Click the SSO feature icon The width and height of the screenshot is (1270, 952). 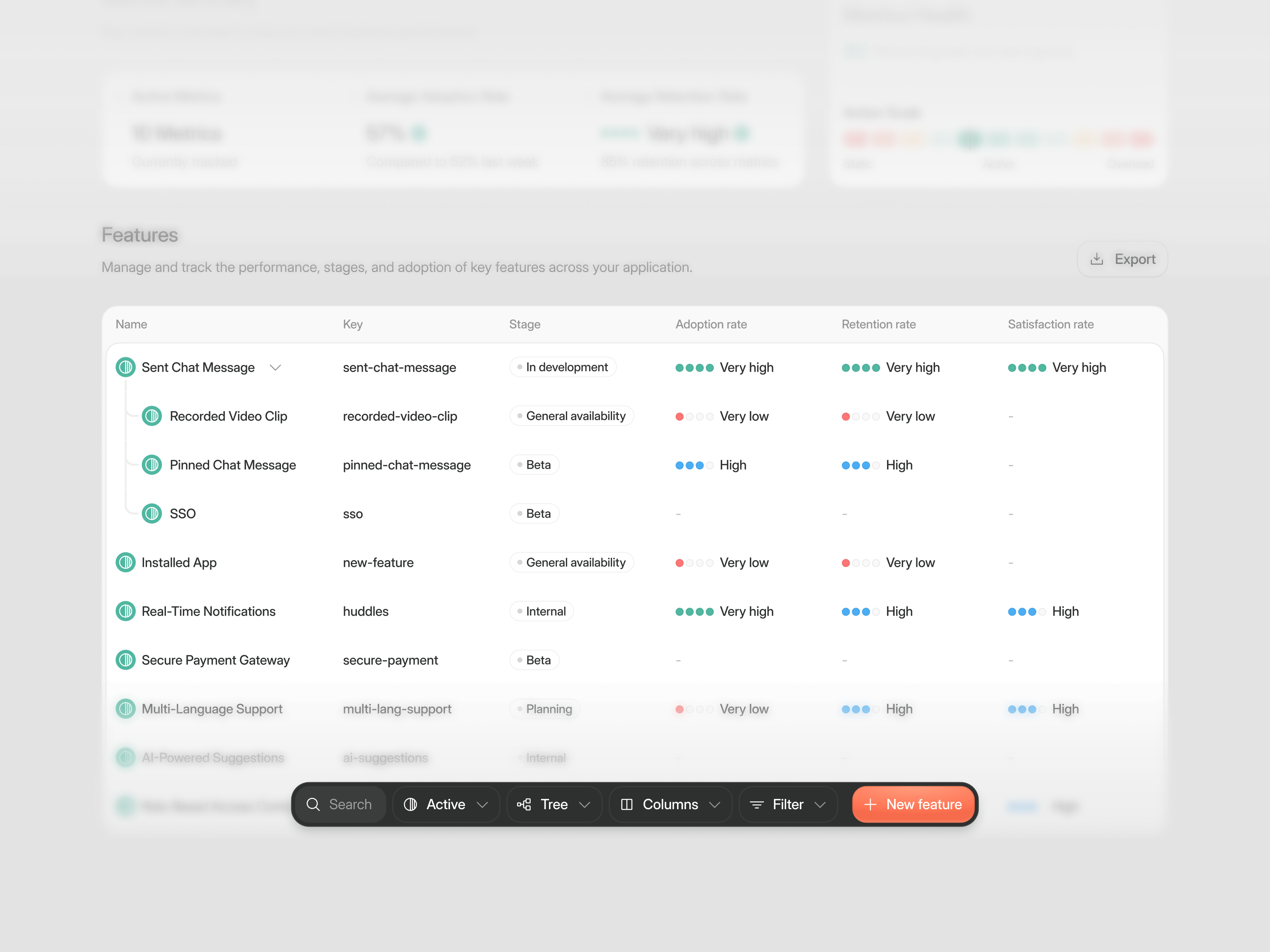click(x=152, y=514)
